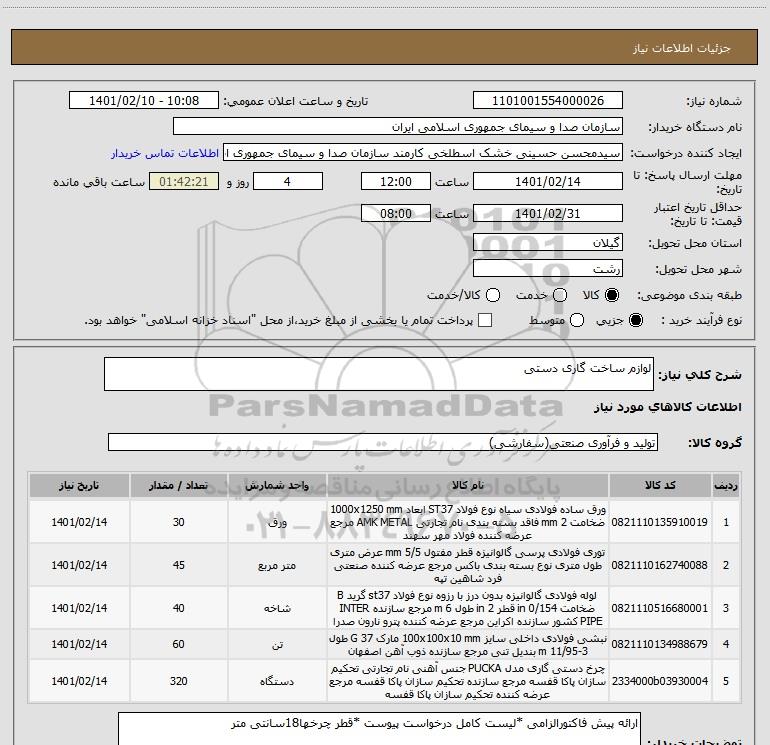Click the unit ورق in row 1

click(x=277, y=523)
